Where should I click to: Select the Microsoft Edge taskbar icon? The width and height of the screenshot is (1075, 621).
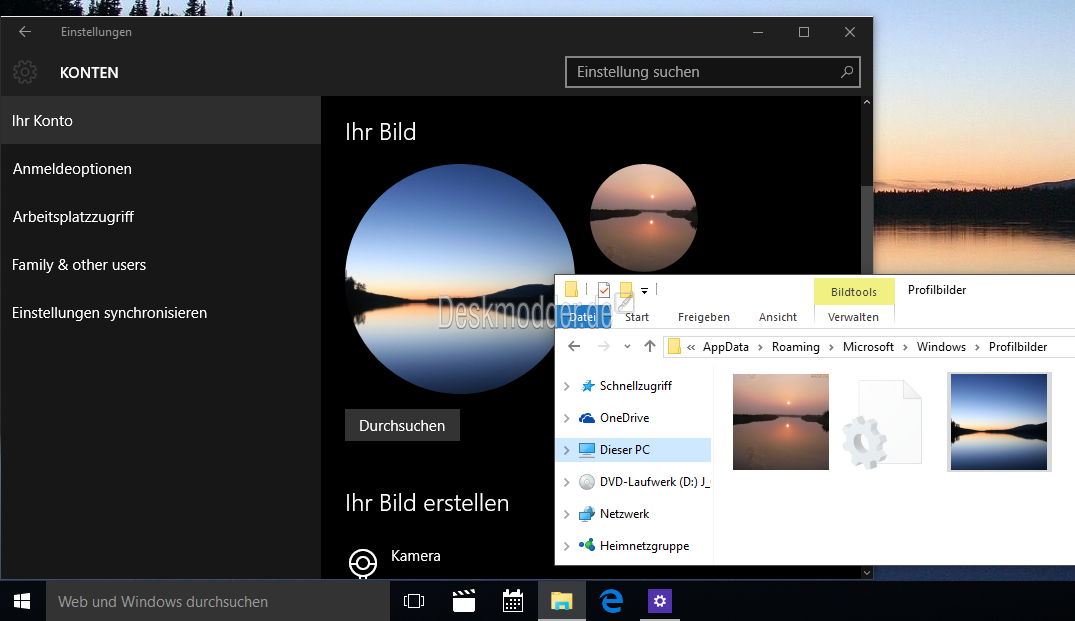tap(610, 601)
